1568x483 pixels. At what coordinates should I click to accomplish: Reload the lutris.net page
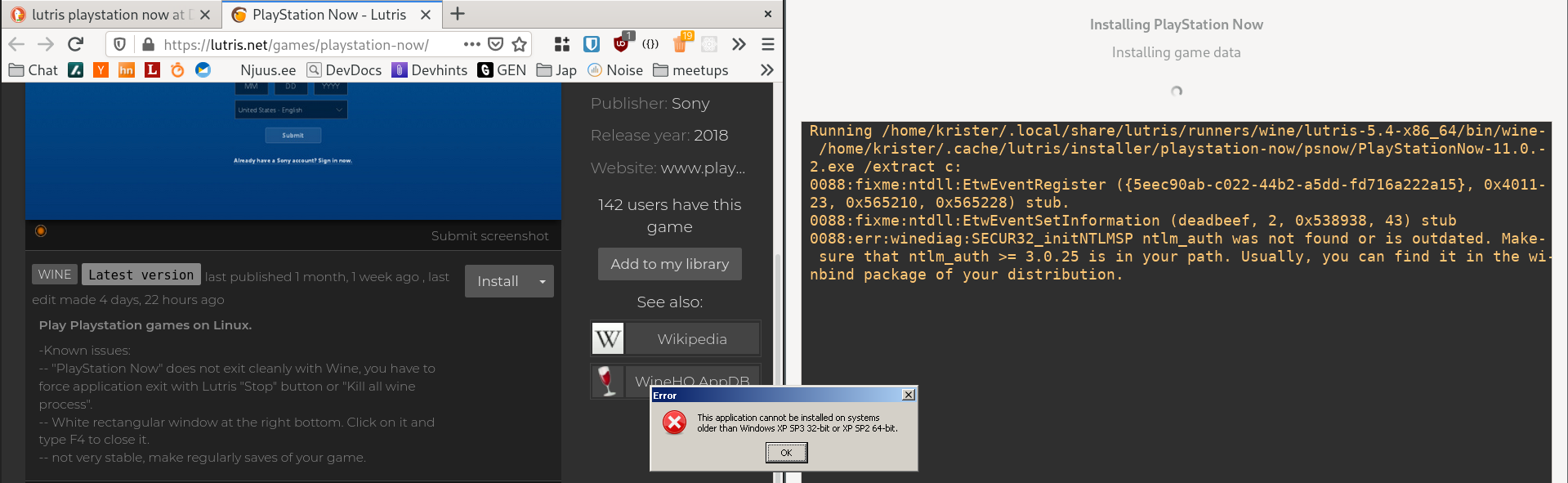(76, 44)
